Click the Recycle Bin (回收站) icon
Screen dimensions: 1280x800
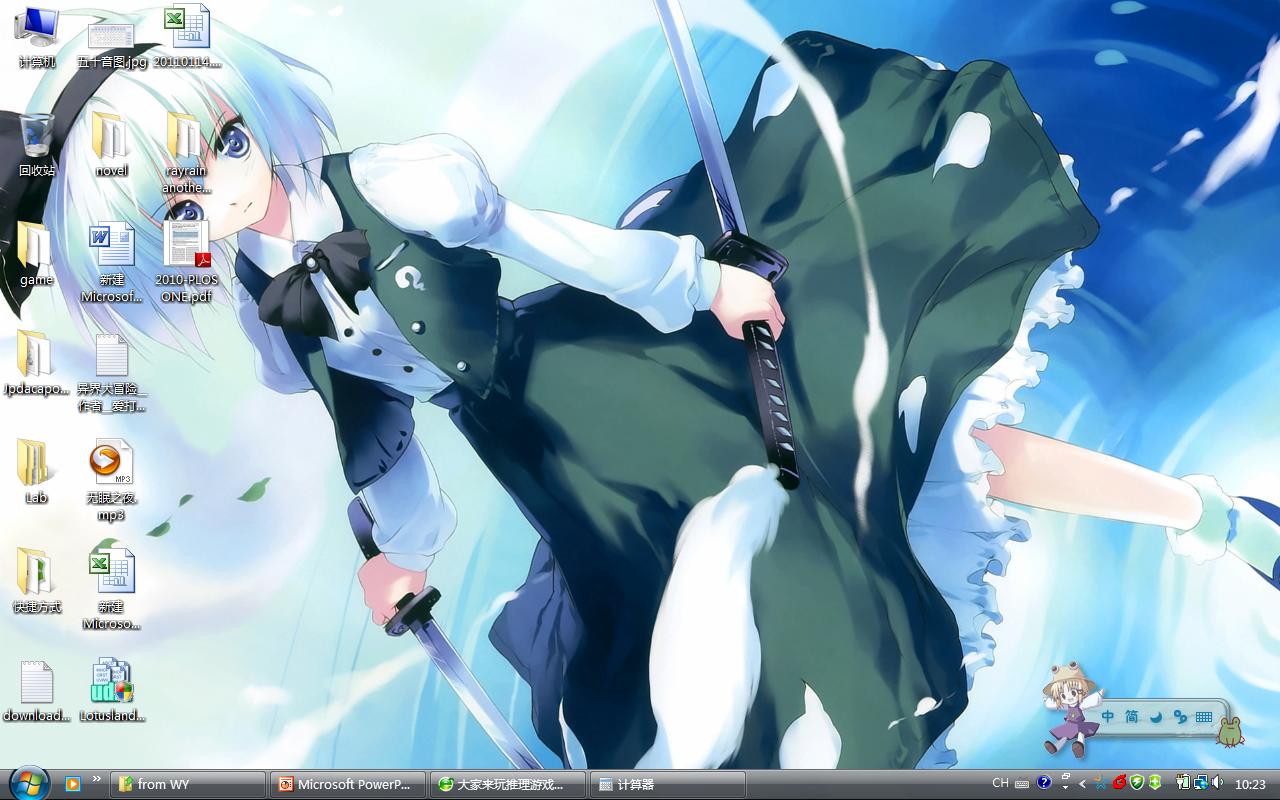[x=37, y=138]
